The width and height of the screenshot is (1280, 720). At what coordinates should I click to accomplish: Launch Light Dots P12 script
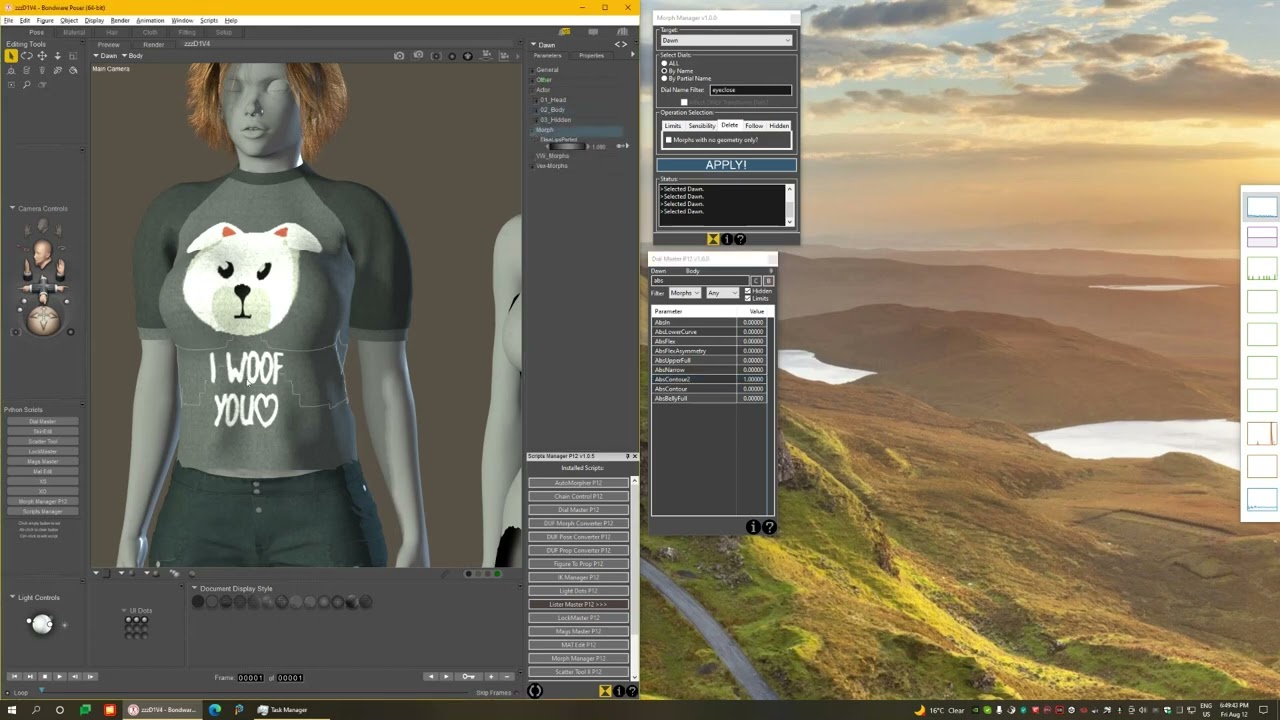(579, 591)
